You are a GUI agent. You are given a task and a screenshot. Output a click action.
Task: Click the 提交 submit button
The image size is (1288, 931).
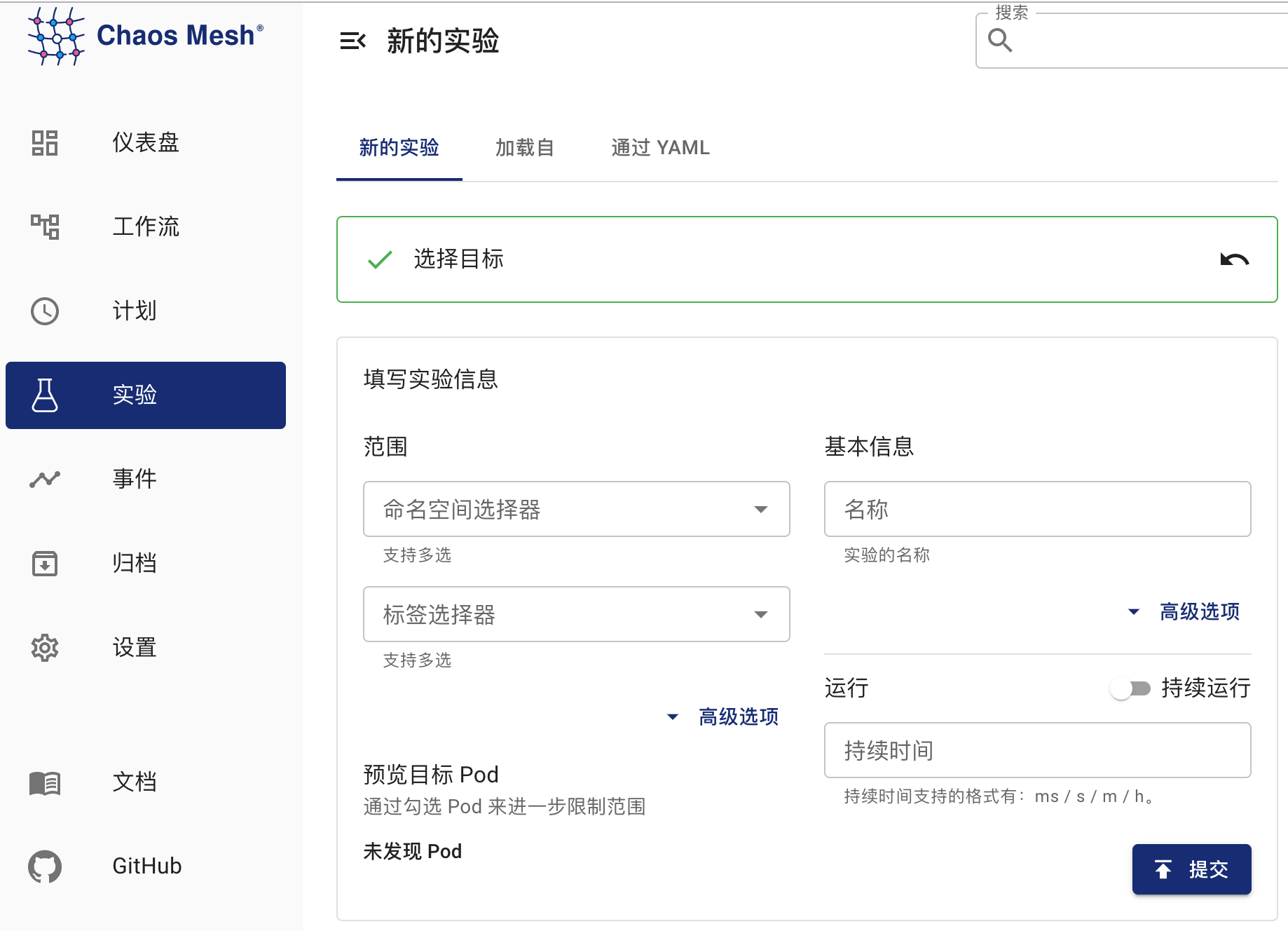point(1191,869)
